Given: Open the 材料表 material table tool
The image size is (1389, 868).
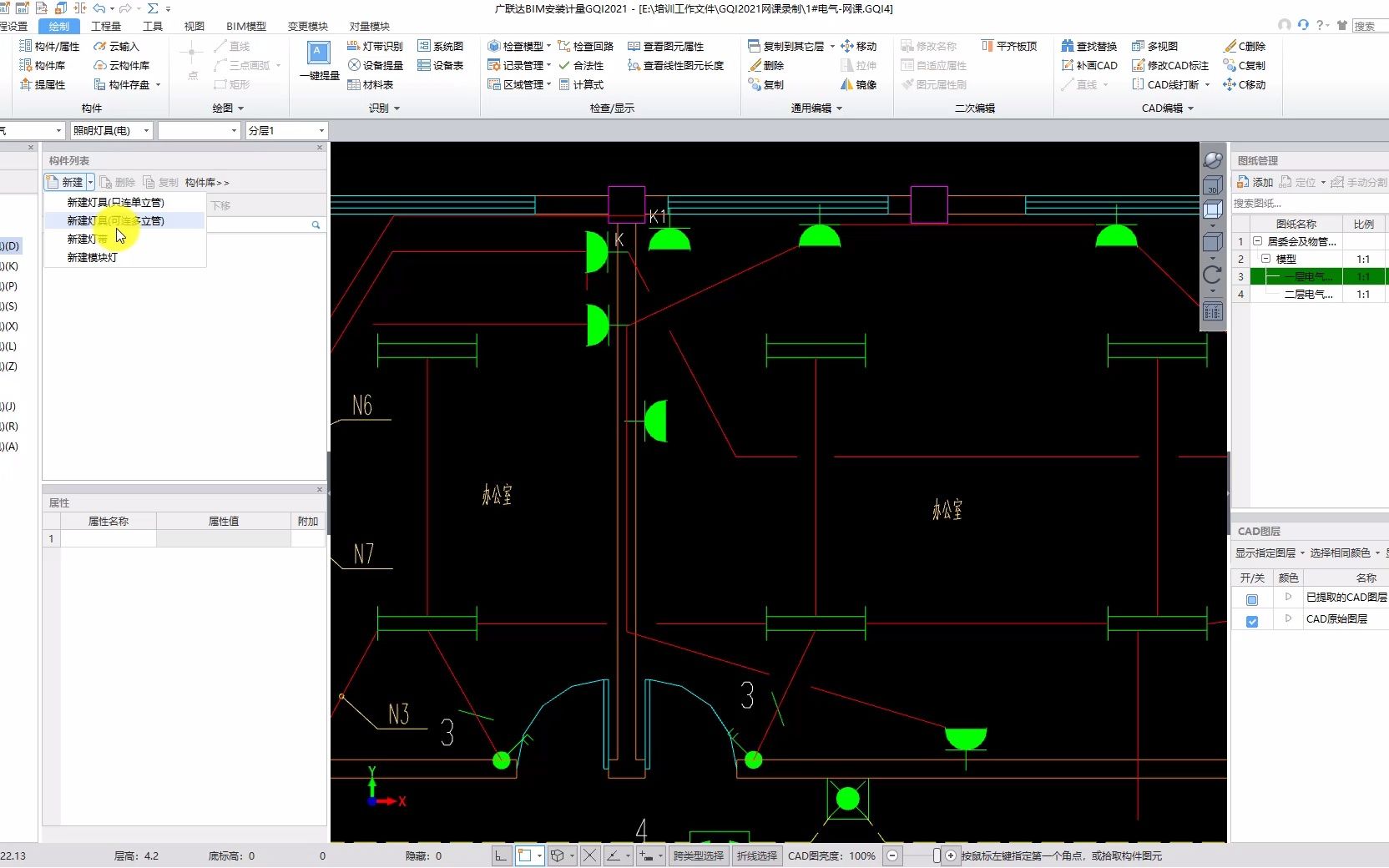Looking at the screenshot, I should [x=372, y=84].
